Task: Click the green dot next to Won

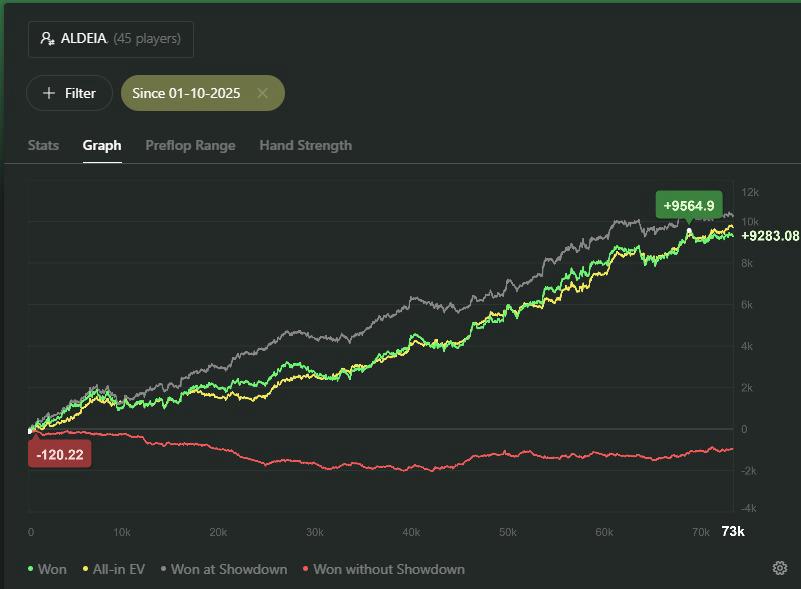Action: click(31, 569)
